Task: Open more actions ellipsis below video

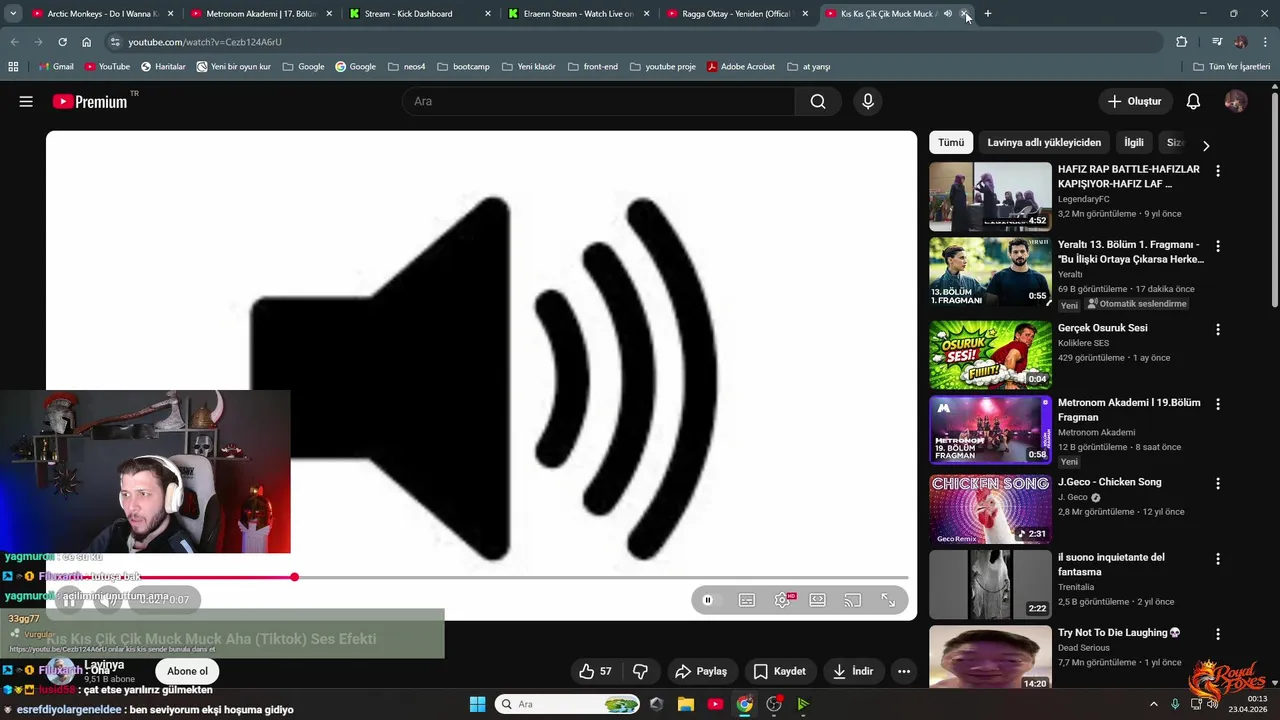Action: [904, 671]
